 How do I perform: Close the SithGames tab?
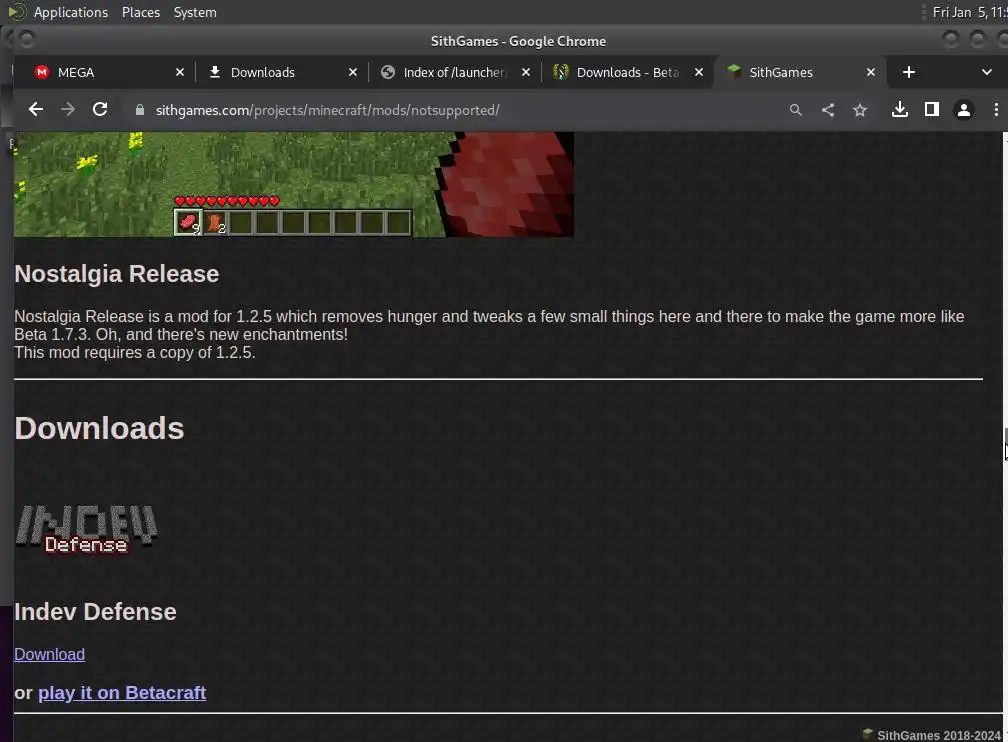click(871, 73)
